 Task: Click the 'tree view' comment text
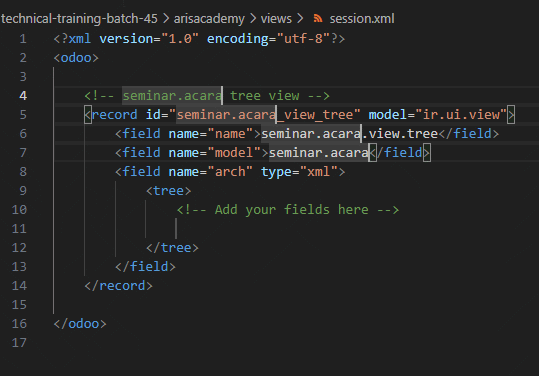[265, 96]
